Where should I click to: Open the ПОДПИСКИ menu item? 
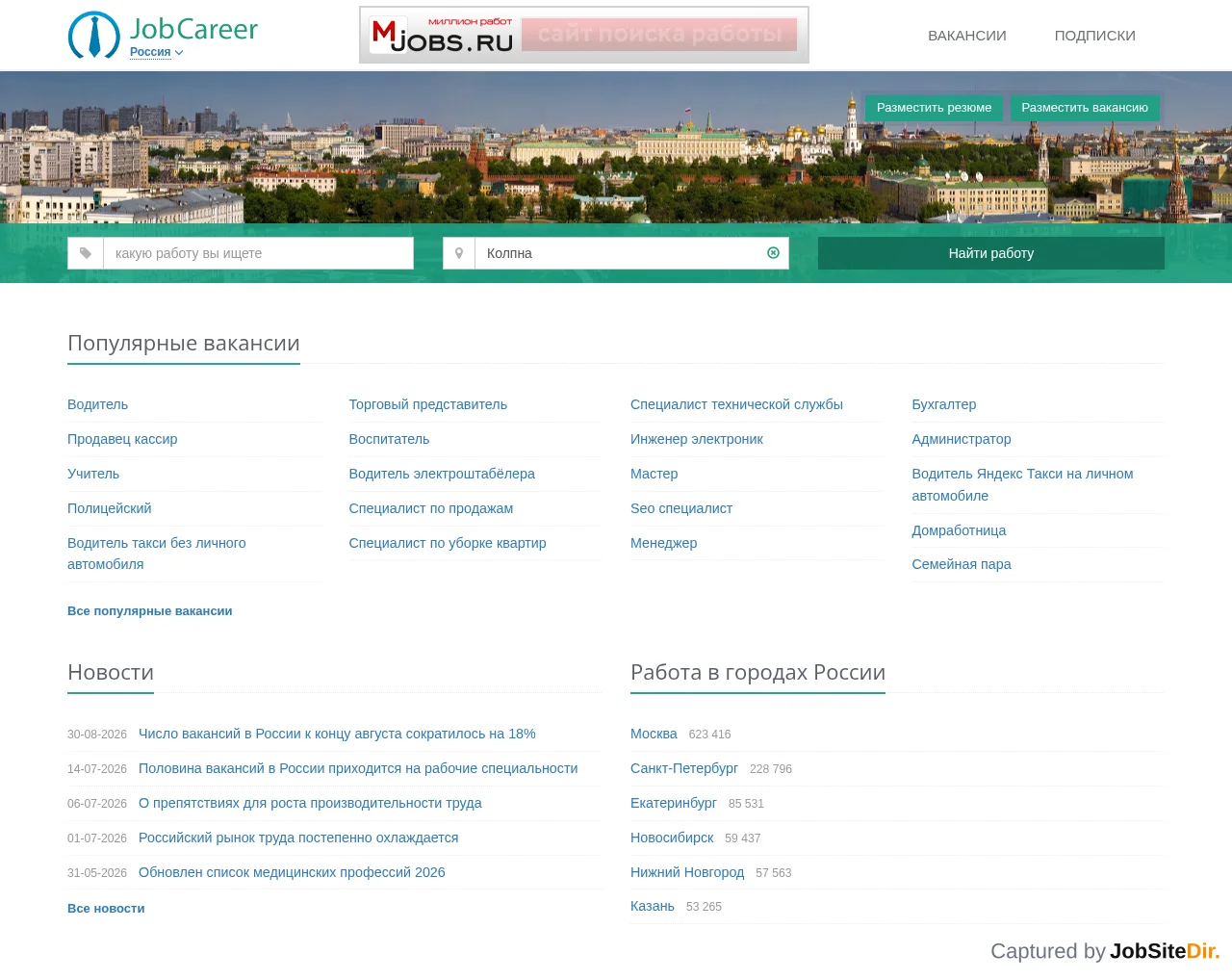click(1095, 36)
